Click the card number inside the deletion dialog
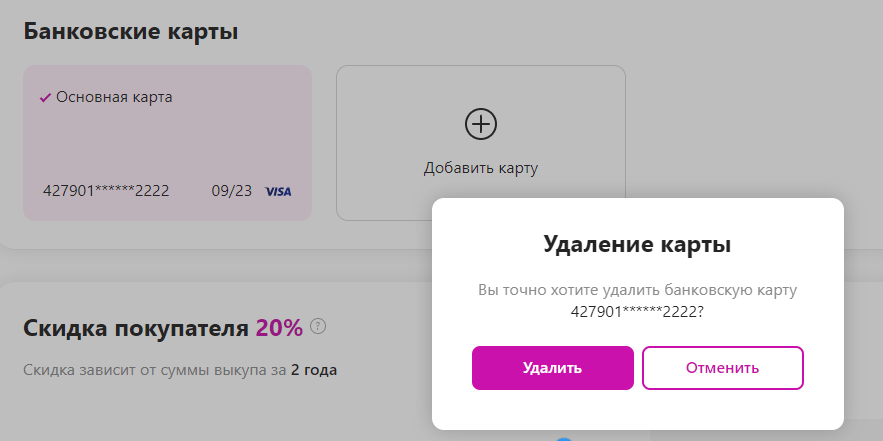Image resolution: width=883 pixels, height=441 pixels. (636, 312)
